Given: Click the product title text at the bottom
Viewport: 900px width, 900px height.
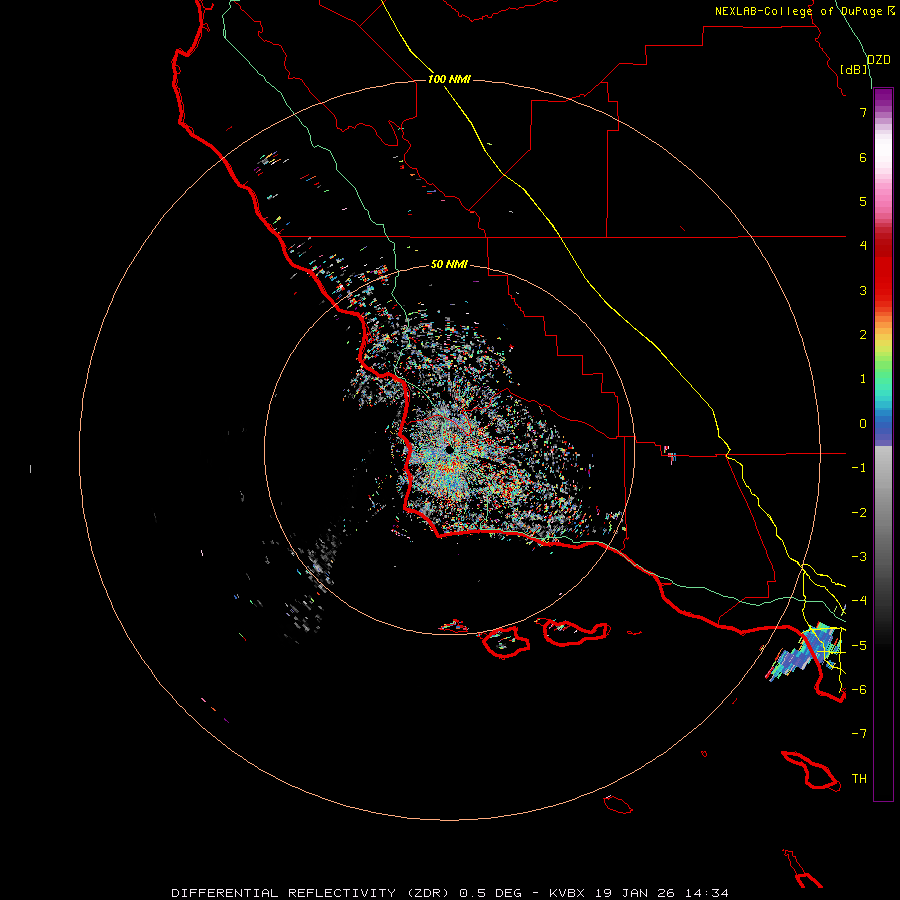Looking at the screenshot, I should tap(450, 893).
